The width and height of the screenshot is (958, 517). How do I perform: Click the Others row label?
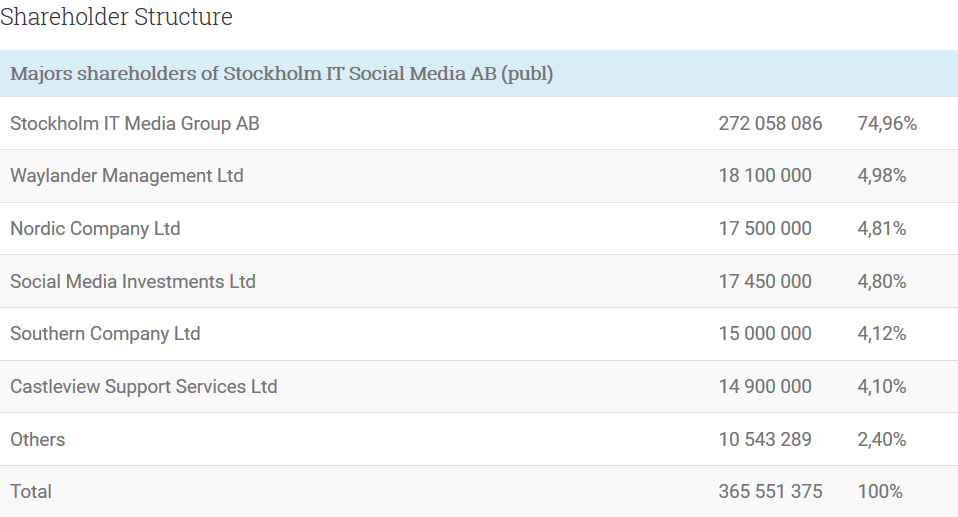(38, 440)
